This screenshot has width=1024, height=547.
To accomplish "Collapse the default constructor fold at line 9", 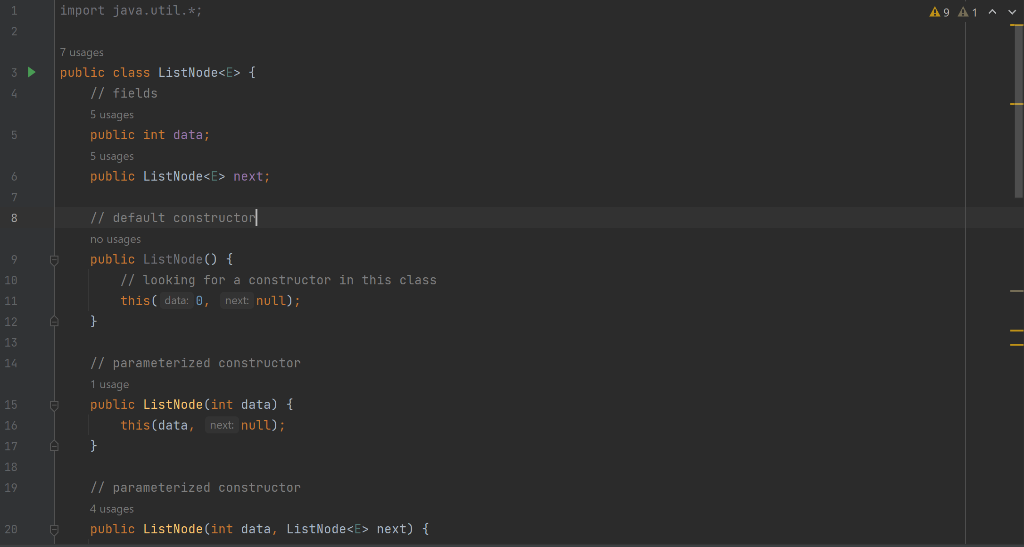I will point(54,260).
